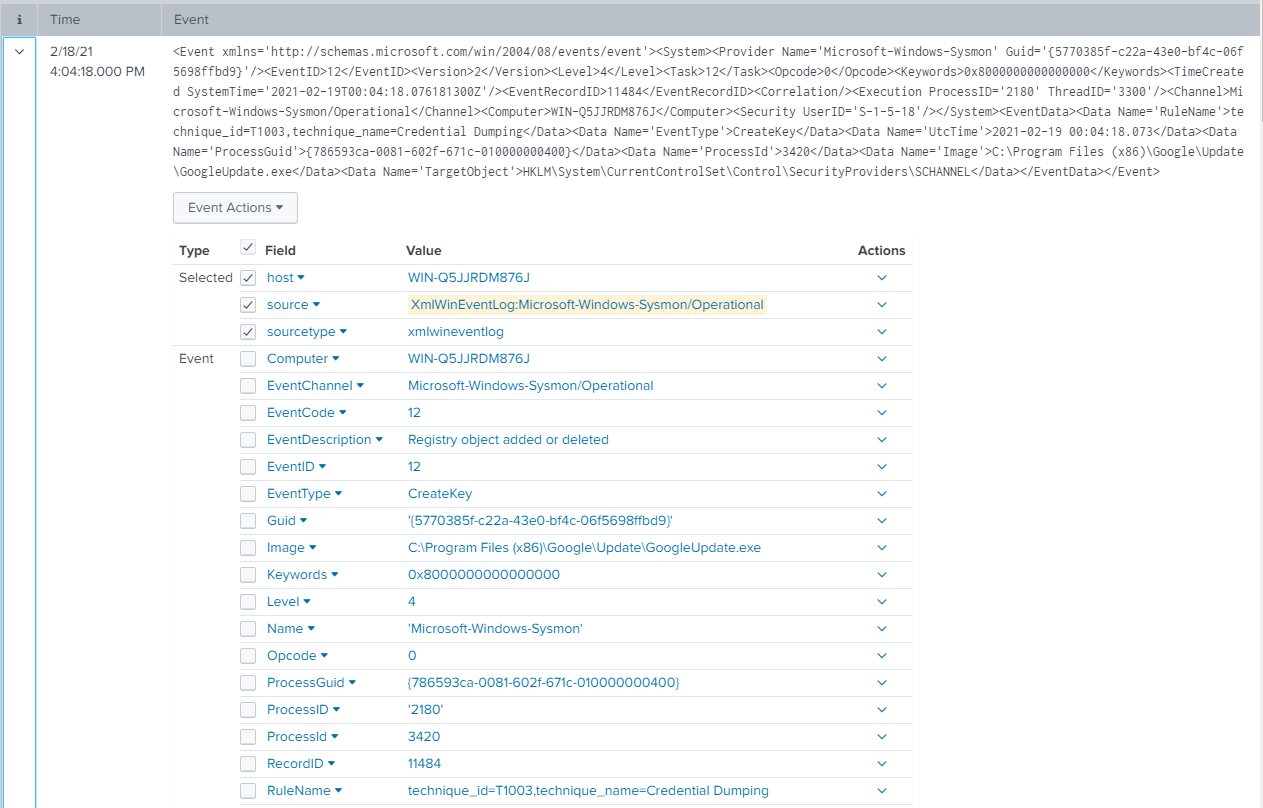This screenshot has width=1263, height=808.
Task: Open actions chevron for Image row
Action: [x=881, y=548]
